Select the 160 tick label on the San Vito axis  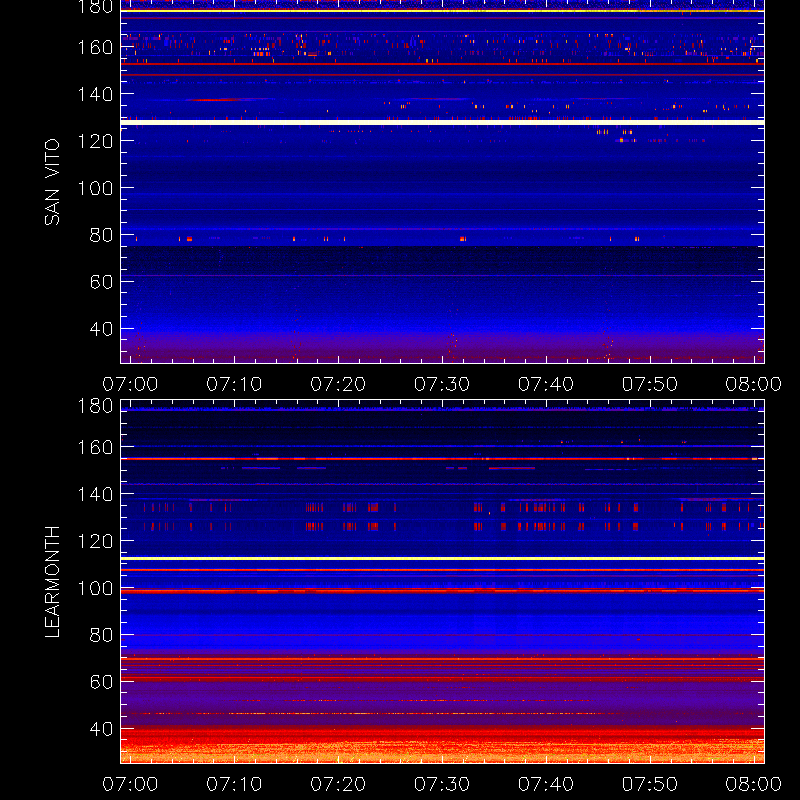click(x=95, y=47)
